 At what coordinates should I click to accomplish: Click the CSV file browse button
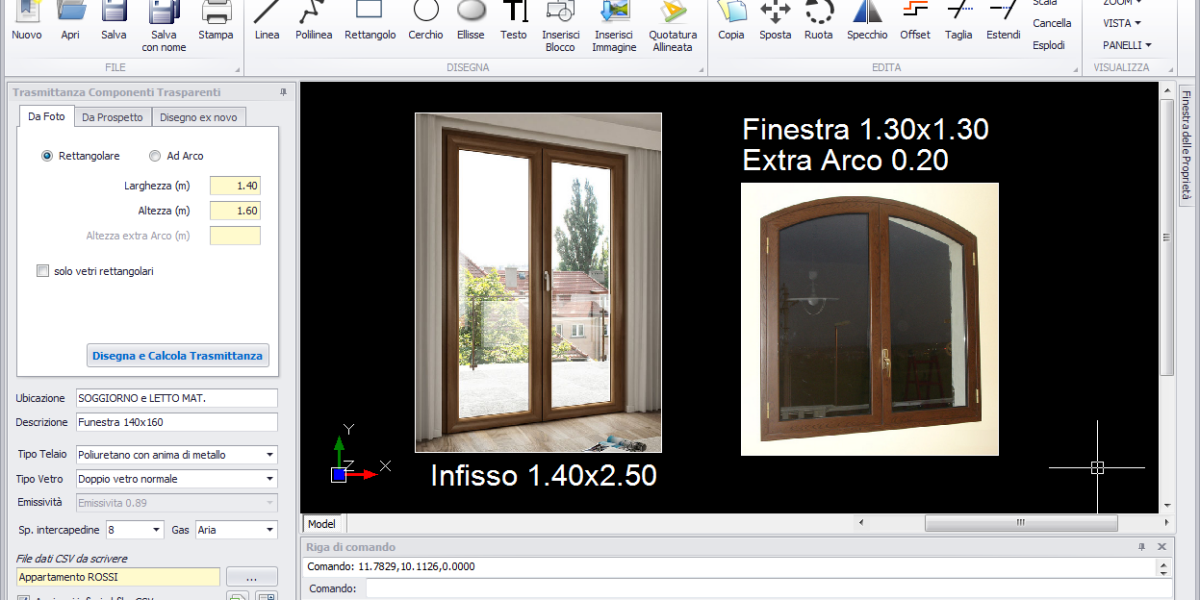coord(251,577)
